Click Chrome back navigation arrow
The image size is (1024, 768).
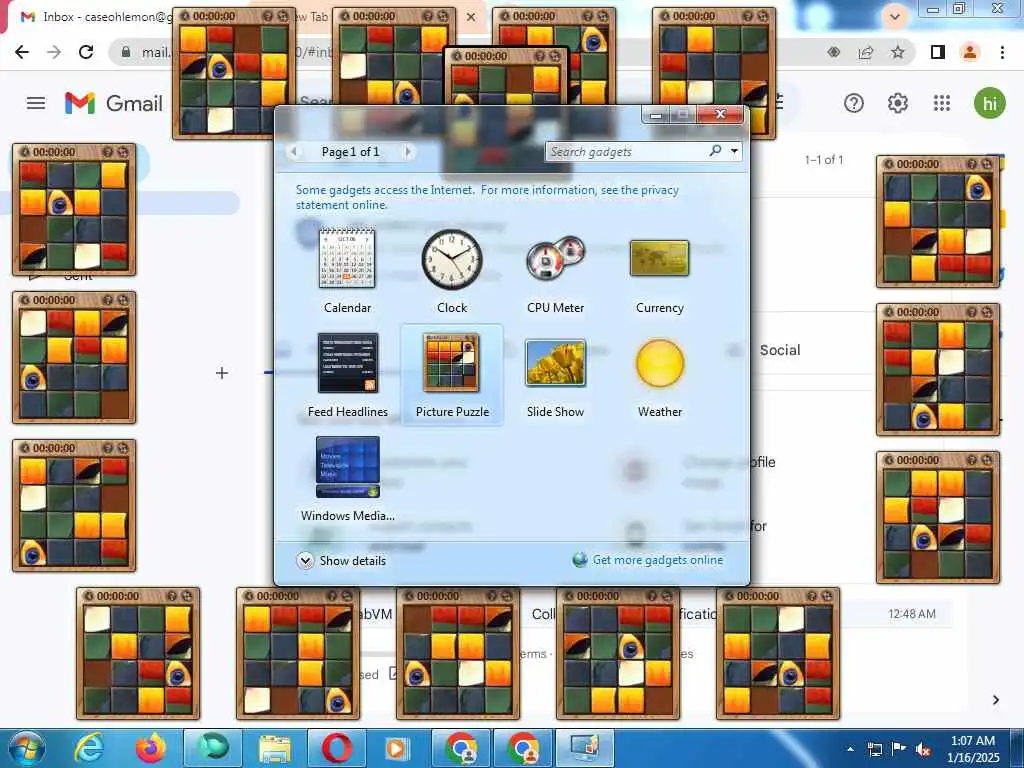[x=22, y=52]
